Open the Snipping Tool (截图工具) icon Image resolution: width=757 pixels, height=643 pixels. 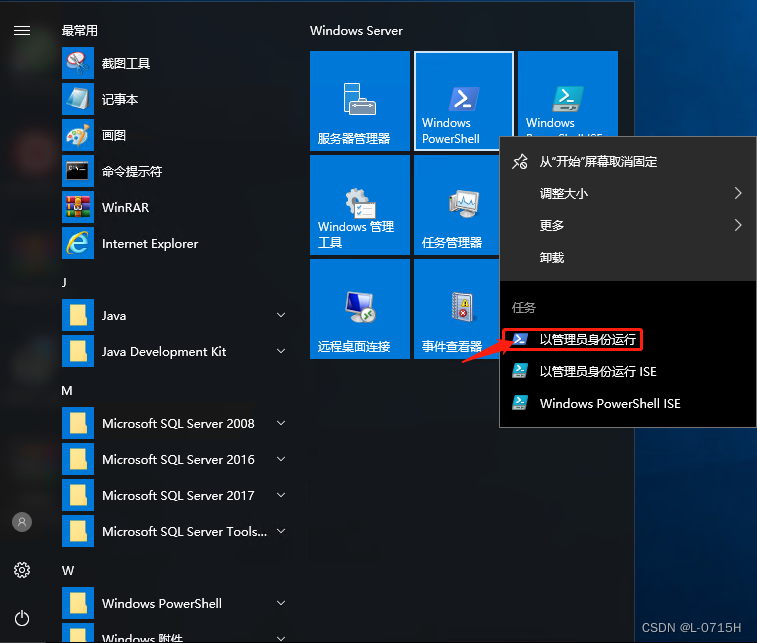(x=78, y=63)
